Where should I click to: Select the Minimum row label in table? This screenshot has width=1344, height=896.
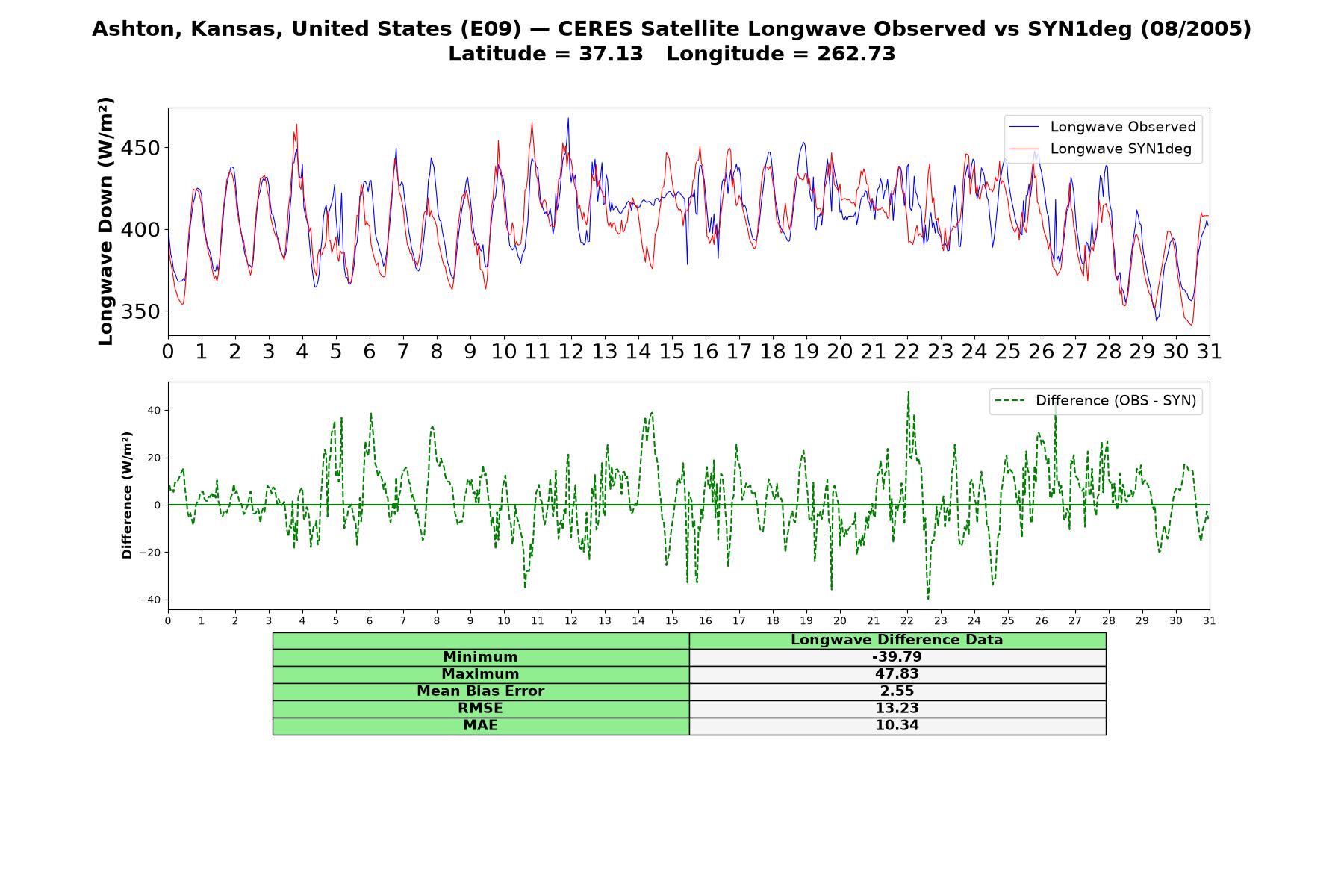[x=480, y=657]
